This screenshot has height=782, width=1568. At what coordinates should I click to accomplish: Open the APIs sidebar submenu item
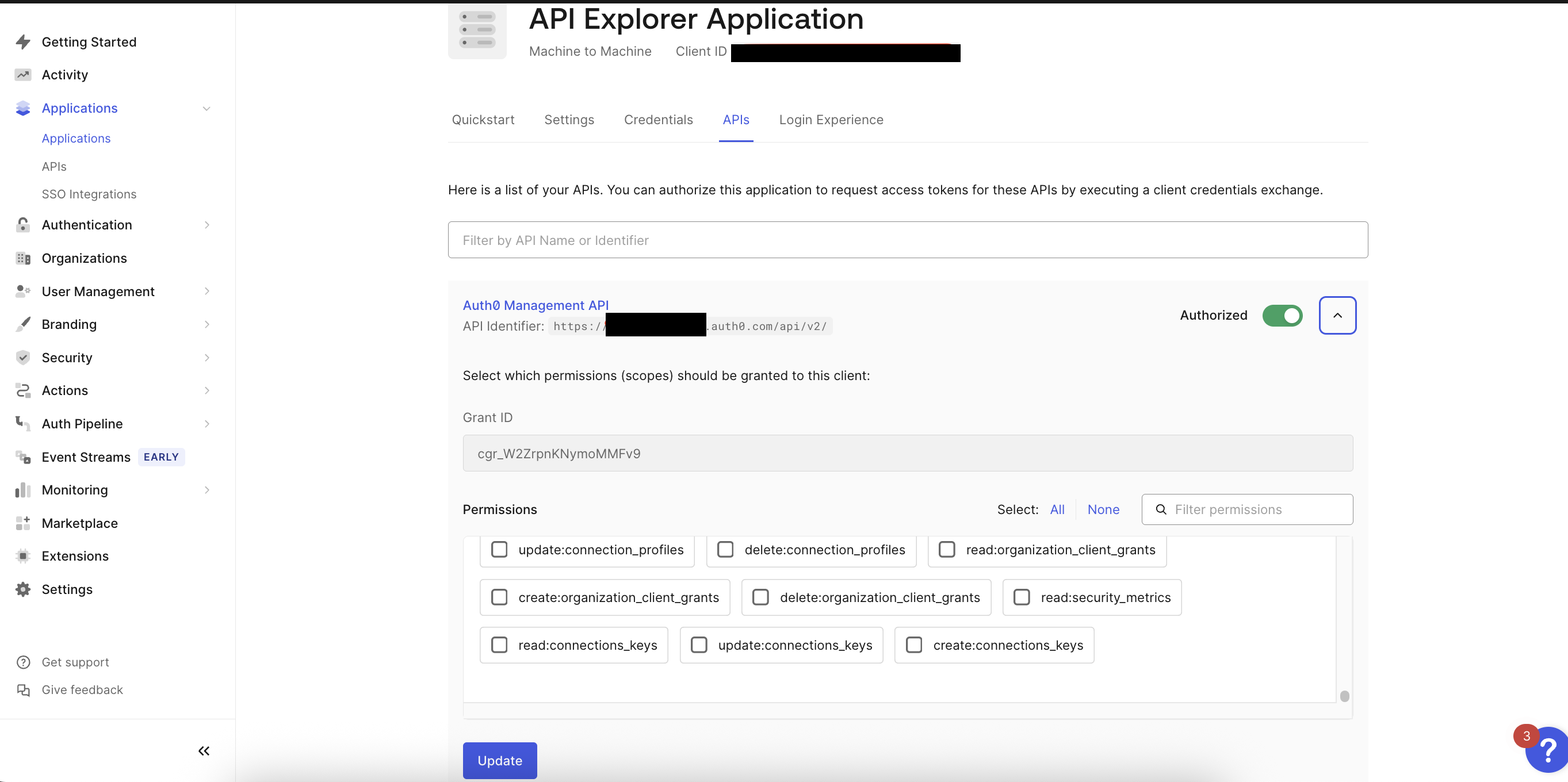[54, 167]
